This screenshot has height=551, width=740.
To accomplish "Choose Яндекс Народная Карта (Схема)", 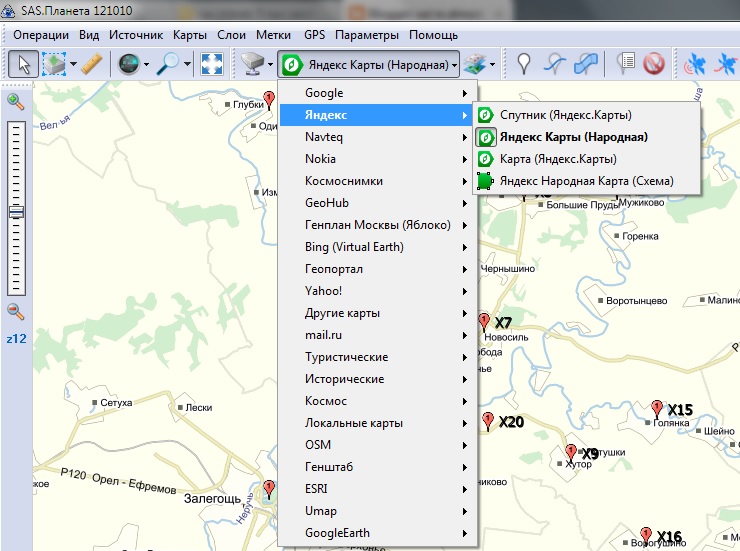I will click(586, 181).
